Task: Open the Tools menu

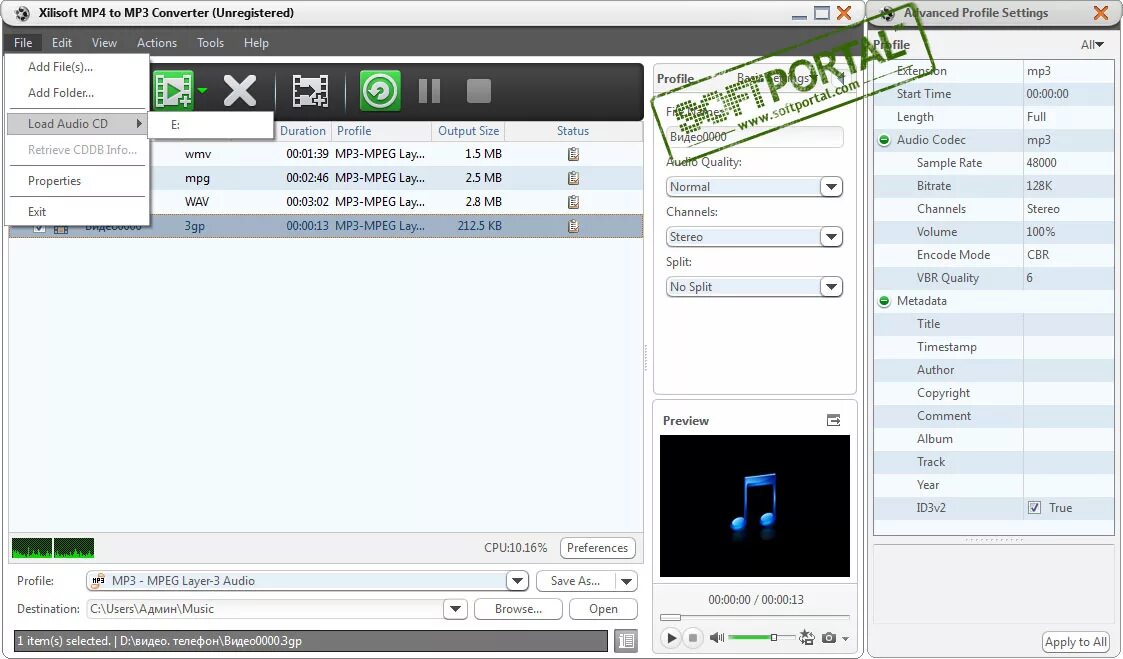Action: tap(211, 43)
